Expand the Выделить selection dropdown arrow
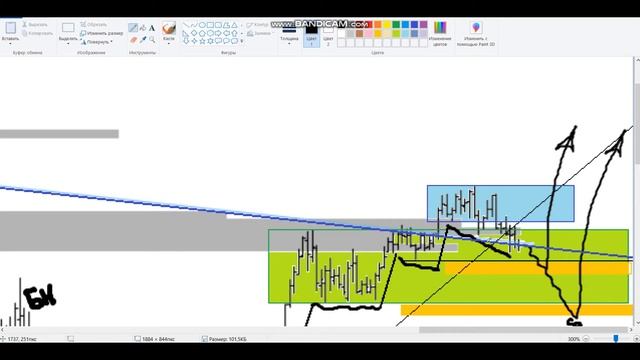The image size is (640, 360). (x=68, y=44)
